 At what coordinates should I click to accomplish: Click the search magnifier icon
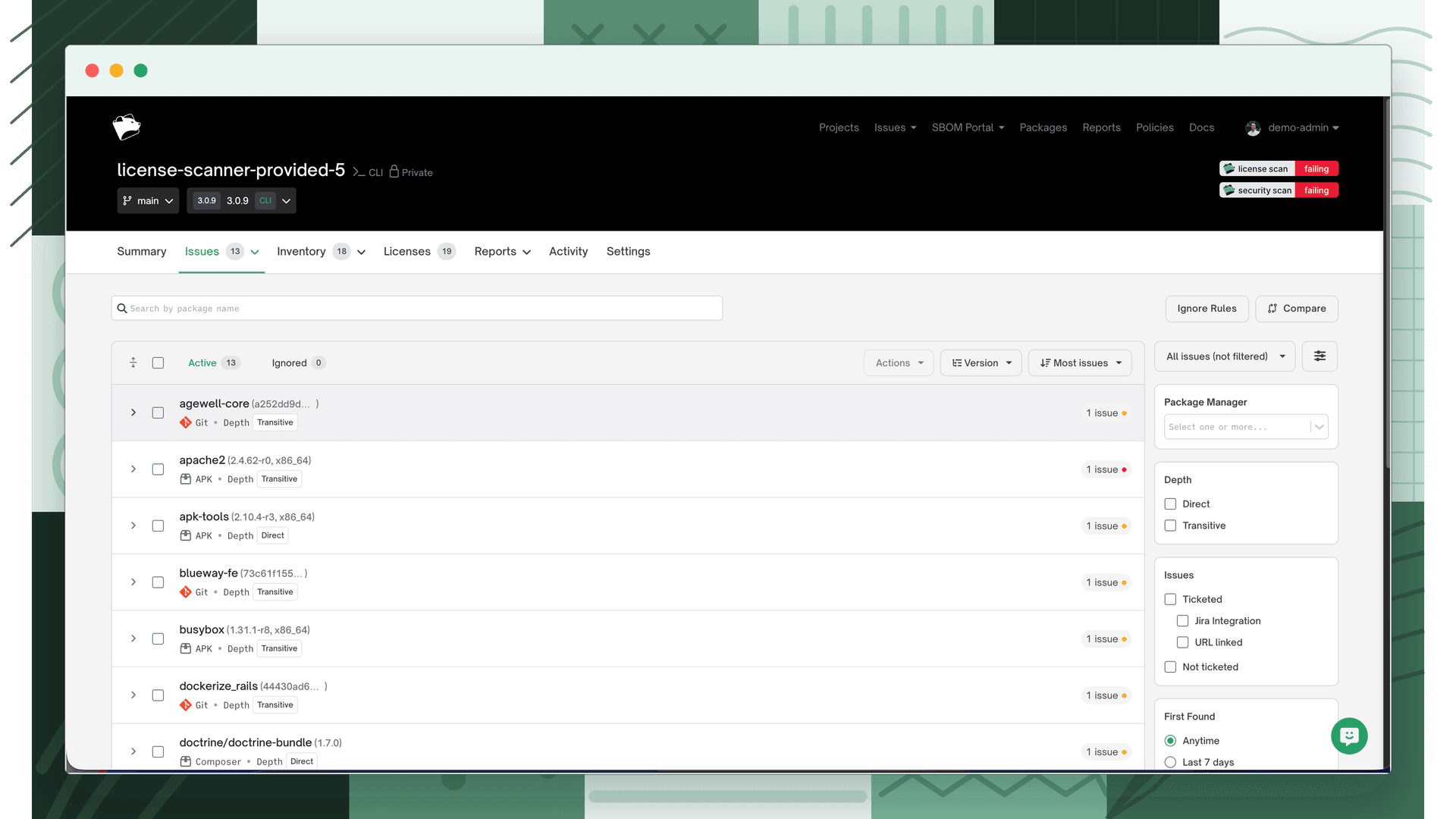pyautogui.click(x=122, y=309)
